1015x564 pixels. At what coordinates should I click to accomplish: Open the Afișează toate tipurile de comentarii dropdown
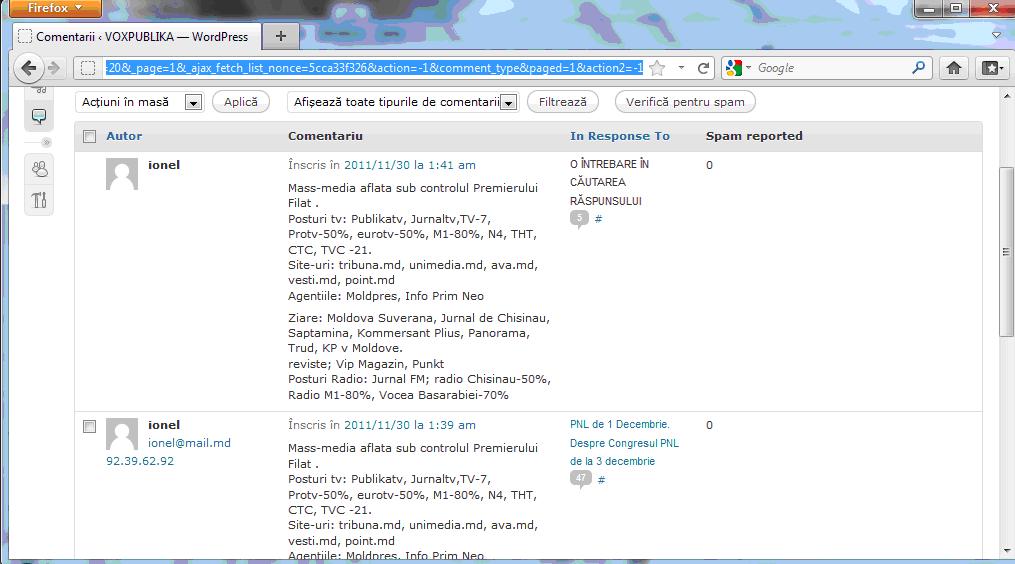click(403, 102)
